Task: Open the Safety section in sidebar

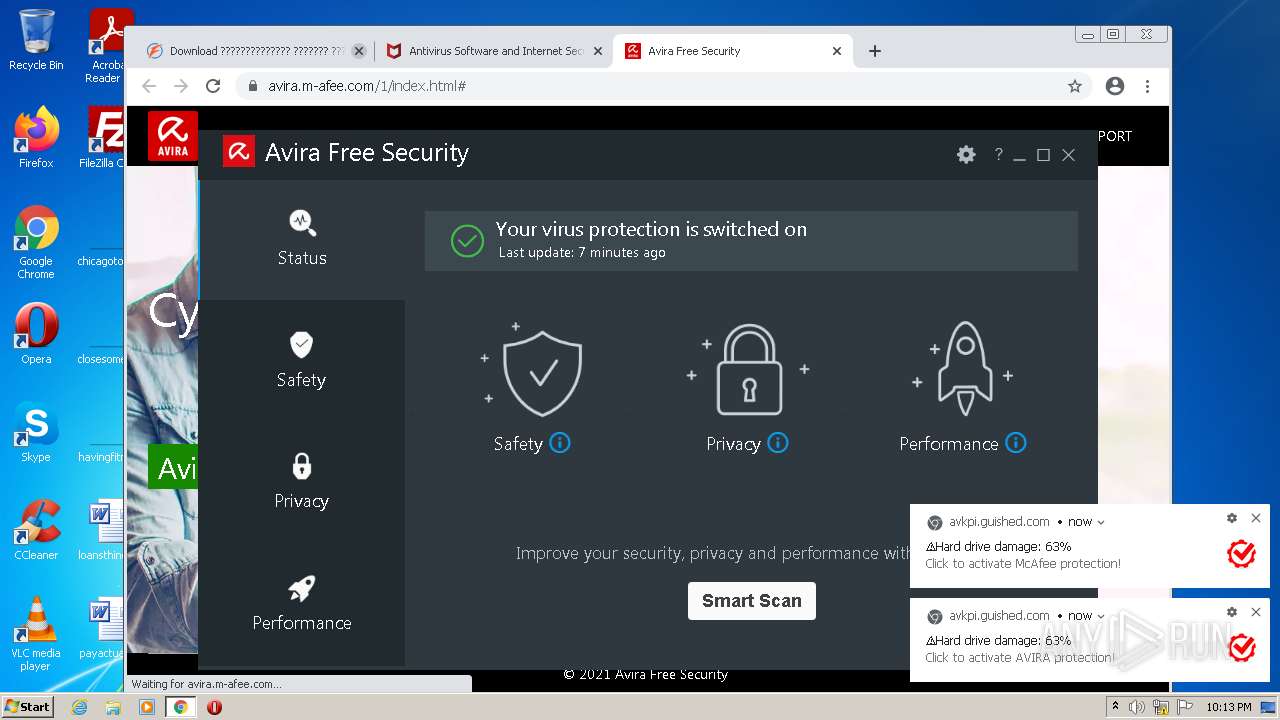Action: point(302,361)
